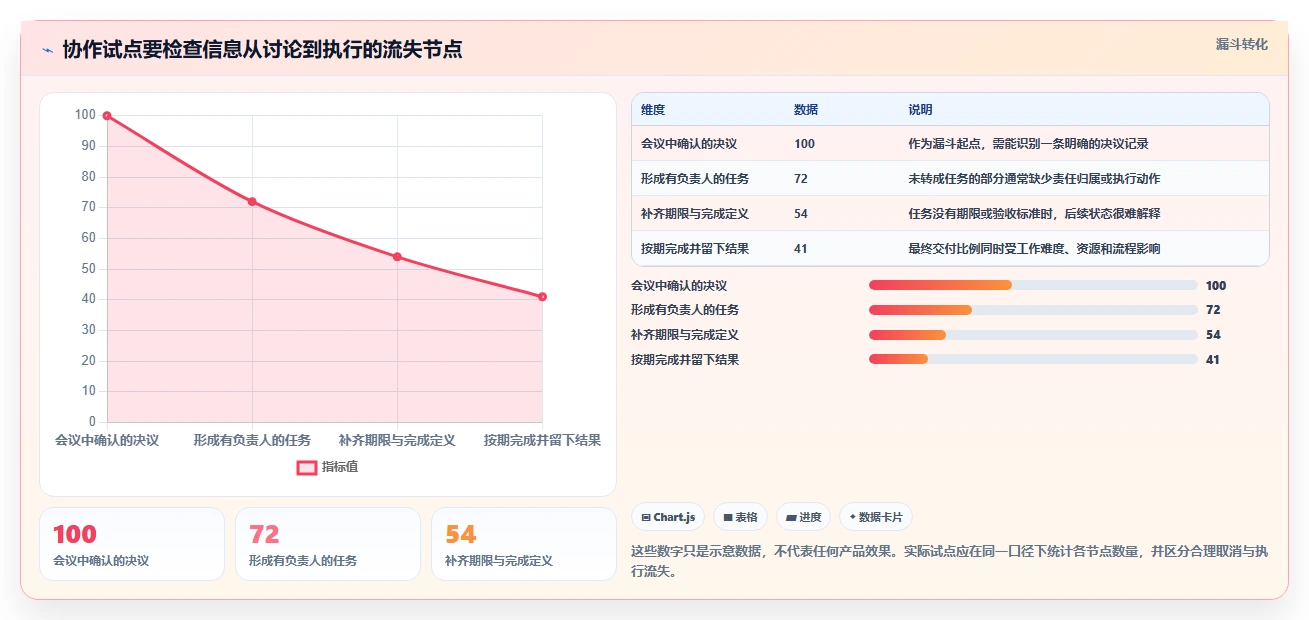Click table value 54 in 数据 column
This screenshot has height=620, width=1309.
[801, 214]
